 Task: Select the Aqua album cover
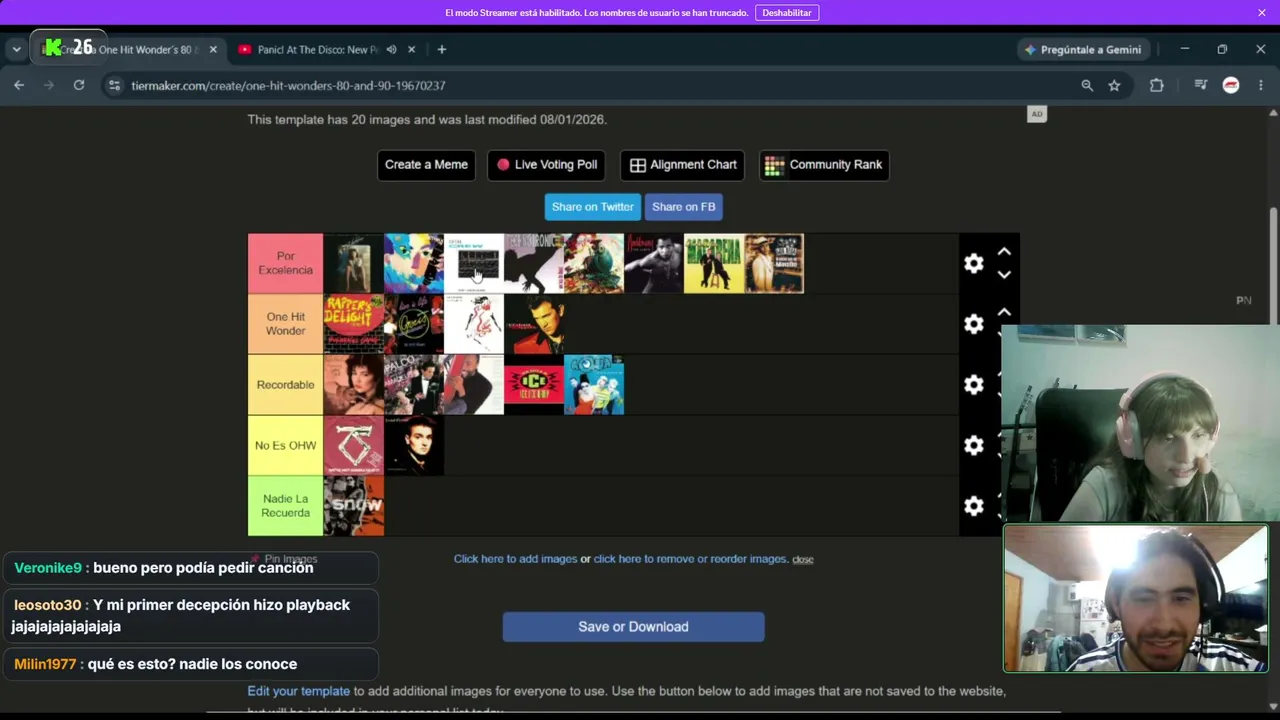pos(594,385)
